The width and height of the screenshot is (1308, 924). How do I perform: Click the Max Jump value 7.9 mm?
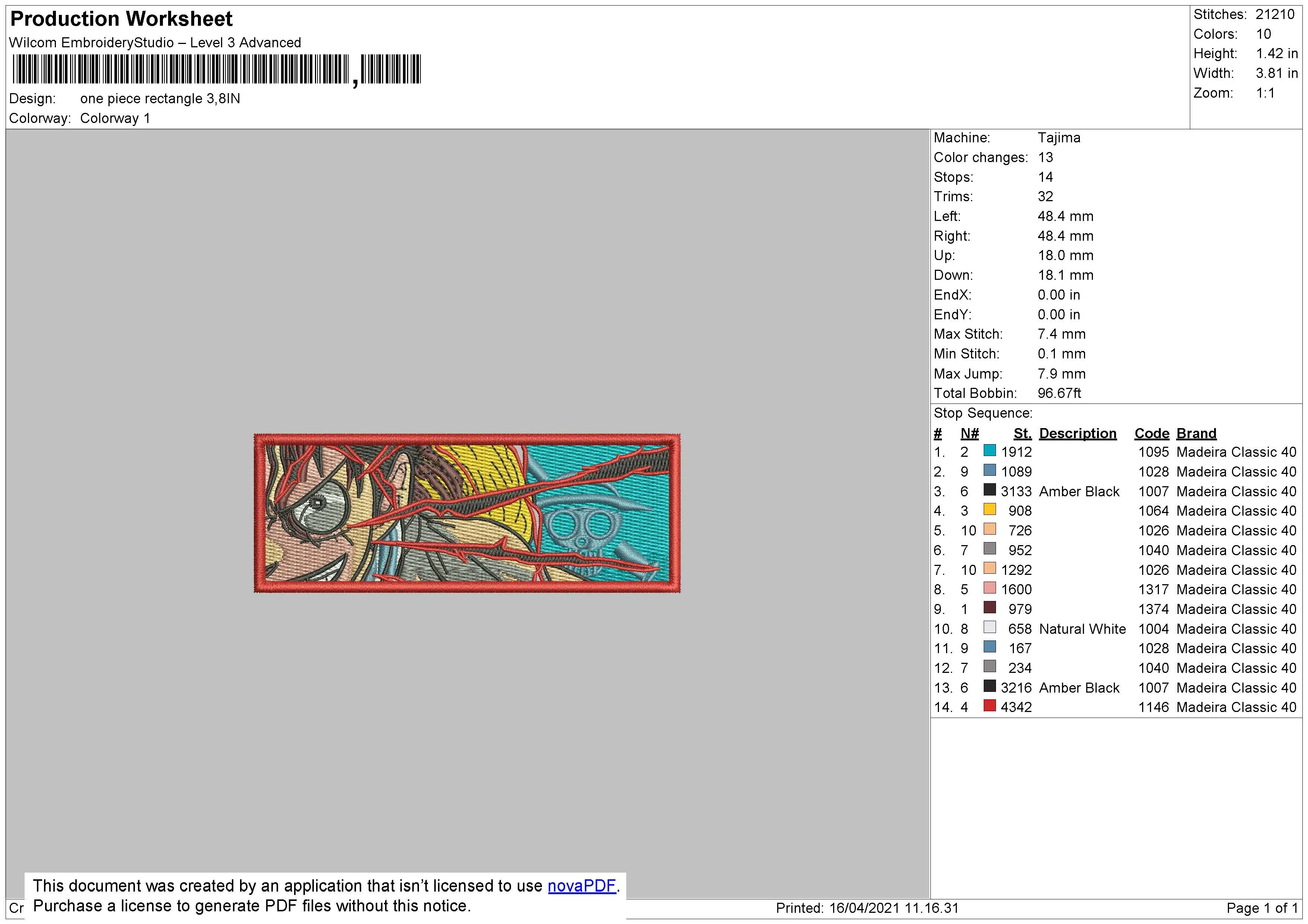point(1061,373)
